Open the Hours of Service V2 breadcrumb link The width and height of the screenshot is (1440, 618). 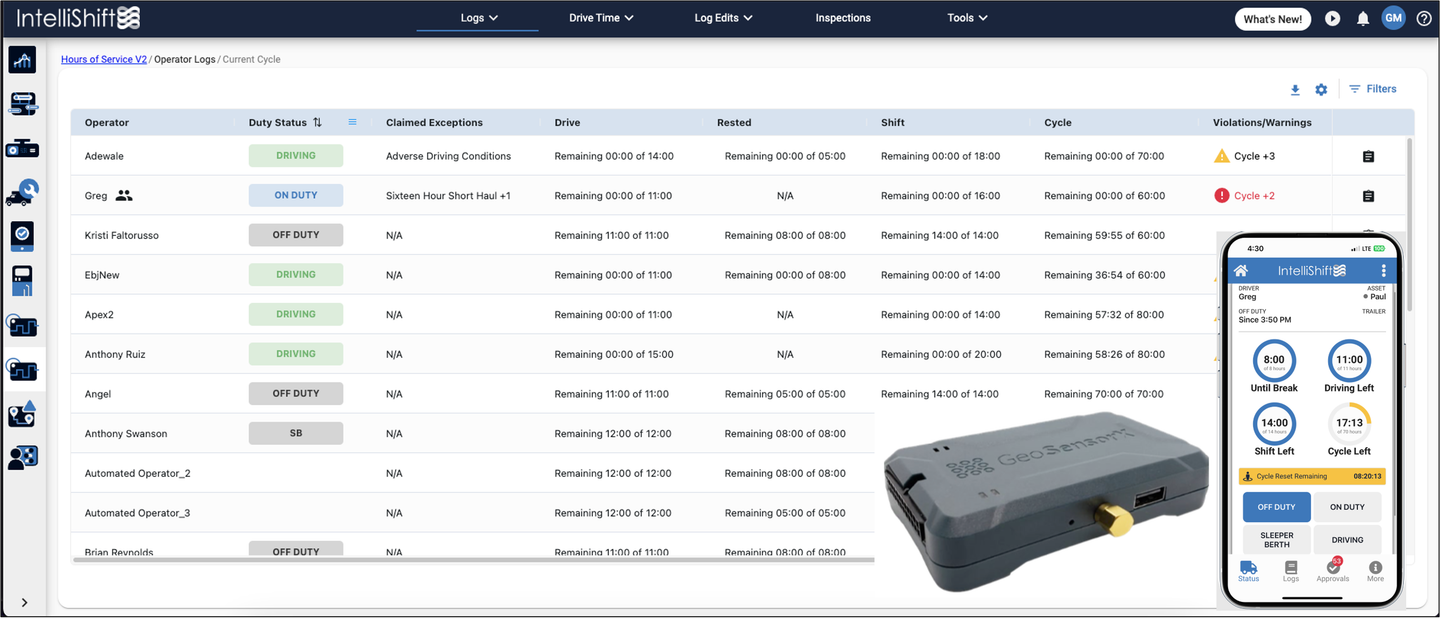coord(103,59)
